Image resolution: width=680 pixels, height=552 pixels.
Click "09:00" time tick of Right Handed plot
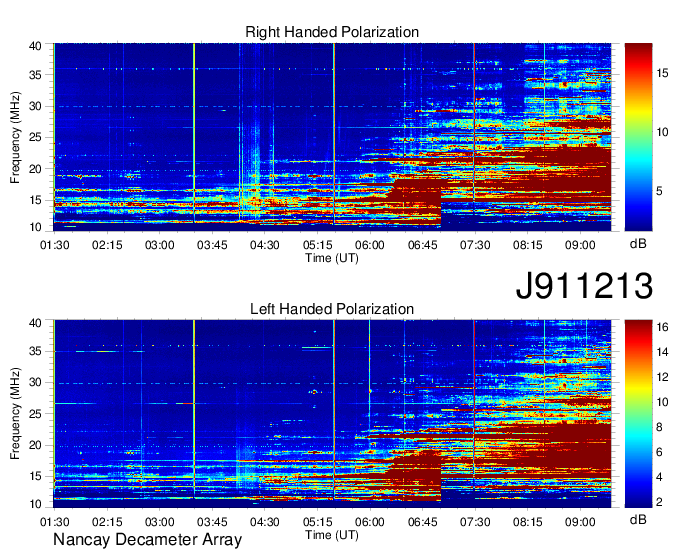pos(580,245)
